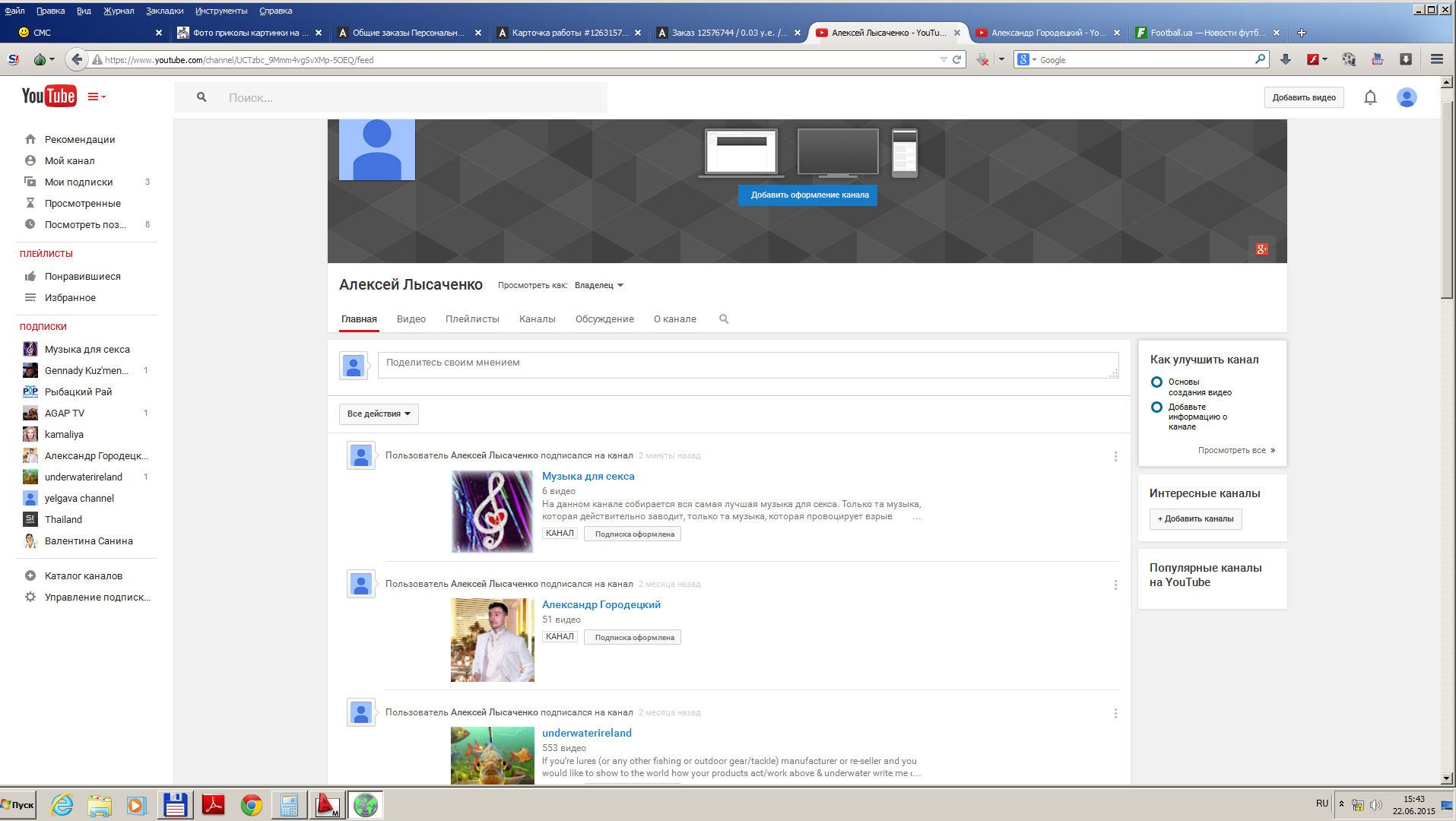Screen dimensions: 1456x821
Task: Open the О канале tab
Action: coord(675,319)
